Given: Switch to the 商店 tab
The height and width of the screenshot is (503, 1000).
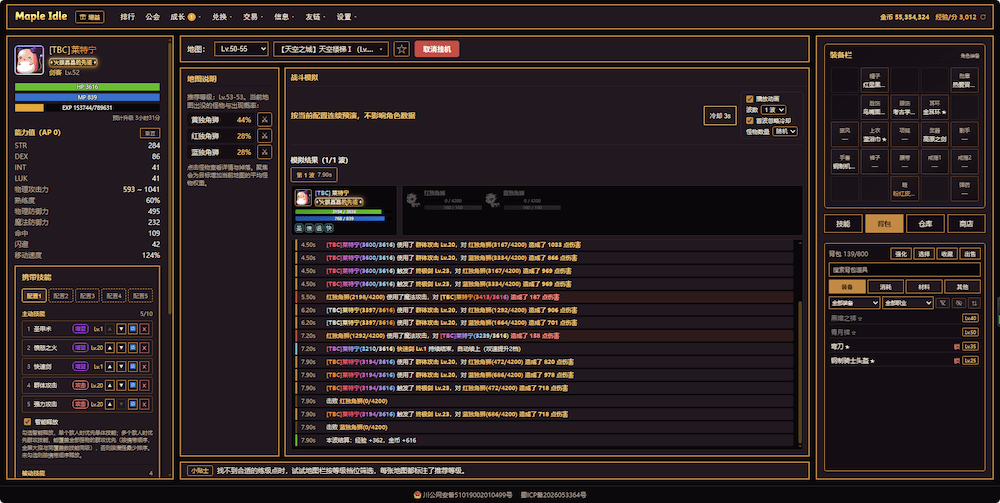Looking at the screenshot, I should 966,224.
